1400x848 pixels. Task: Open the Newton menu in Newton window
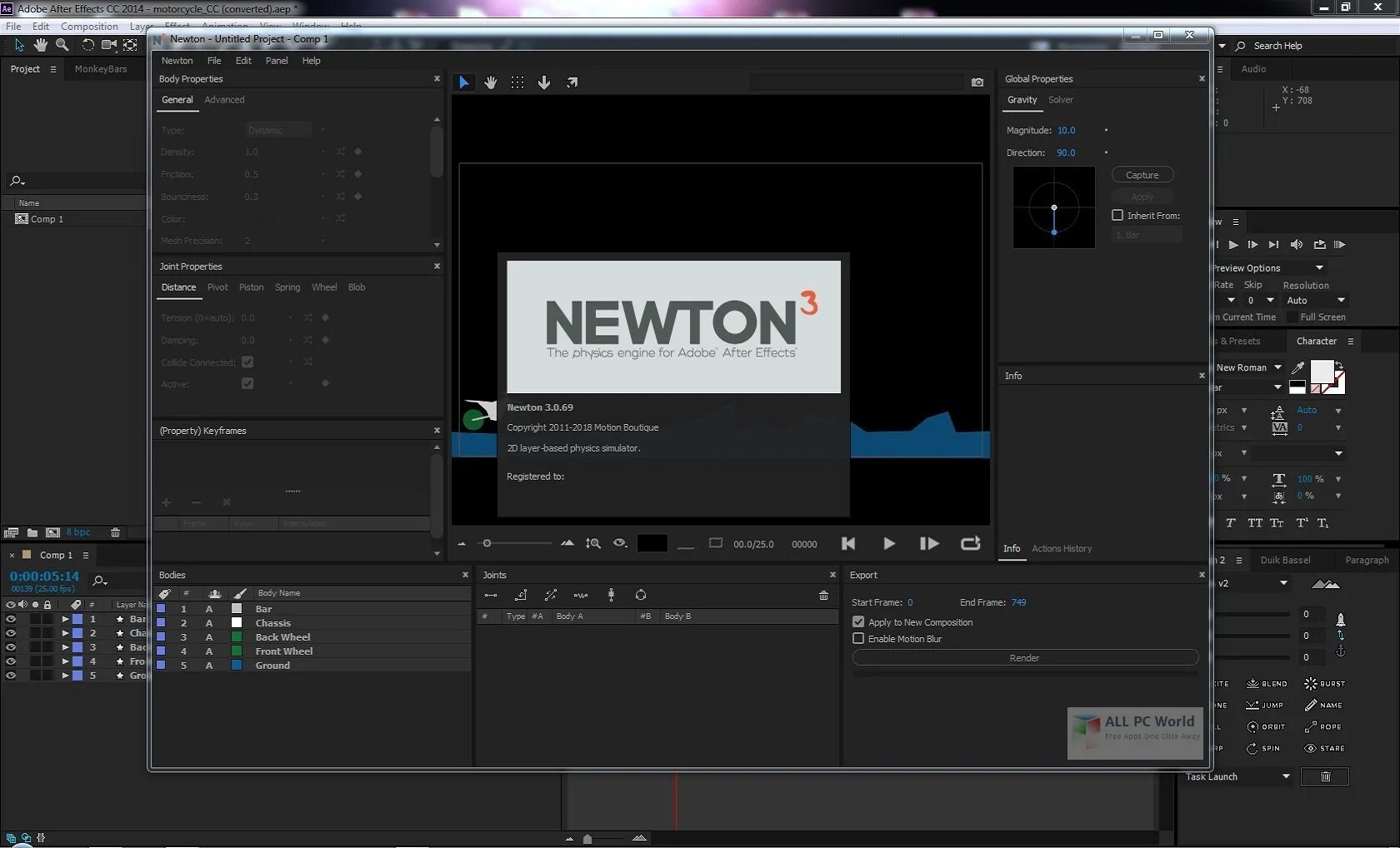pyautogui.click(x=177, y=61)
